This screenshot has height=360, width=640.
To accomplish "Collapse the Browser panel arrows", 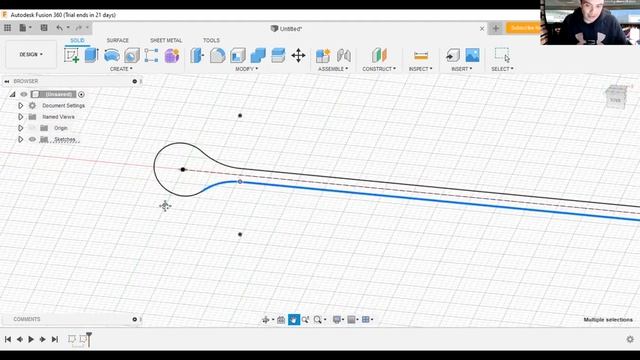I will pyautogui.click(x=7, y=81).
